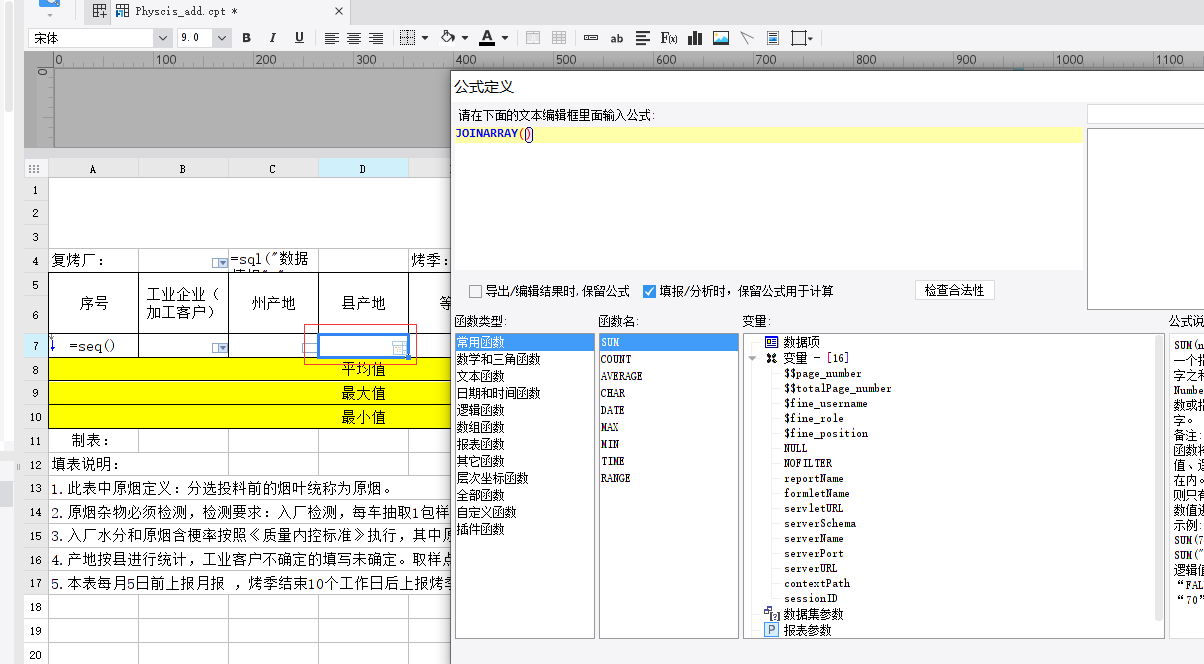Click the formula search field at top right
The height and width of the screenshot is (664, 1204).
1145,114
